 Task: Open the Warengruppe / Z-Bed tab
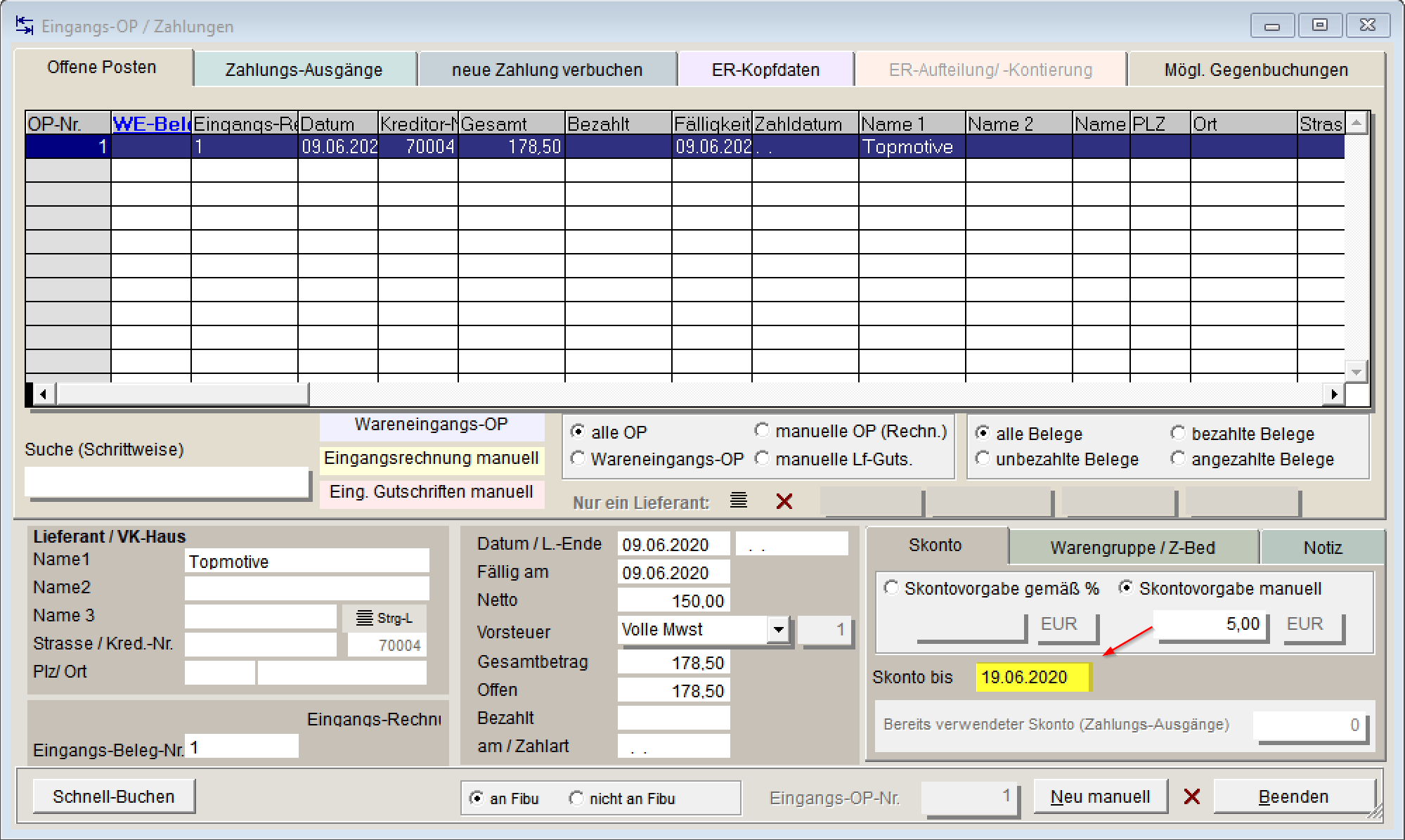[1132, 548]
